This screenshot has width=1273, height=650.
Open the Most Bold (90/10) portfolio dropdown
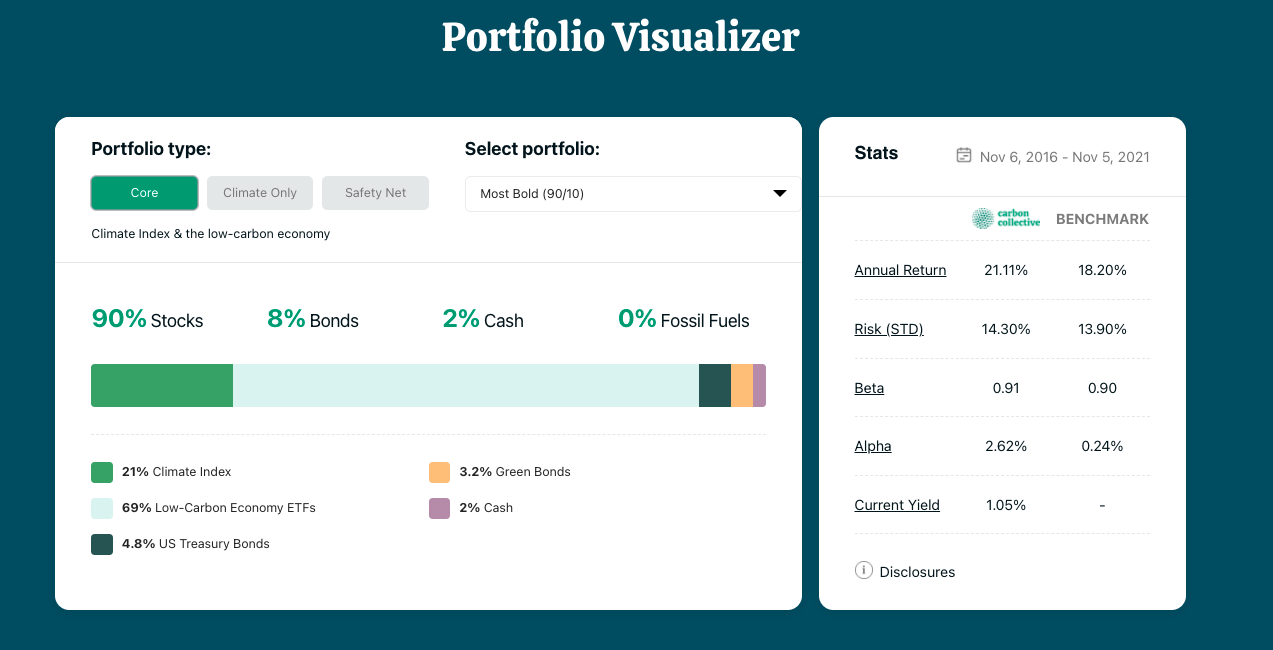(x=631, y=193)
